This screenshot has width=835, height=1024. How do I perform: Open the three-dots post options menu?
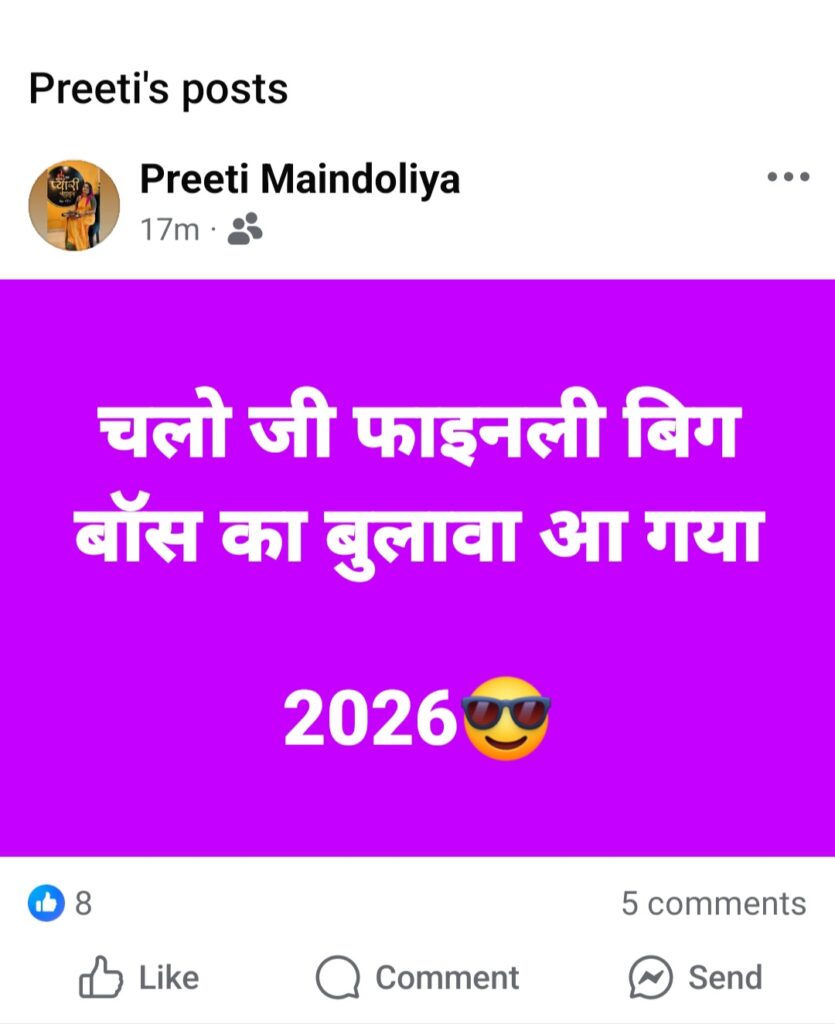click(x=789, y=176)
